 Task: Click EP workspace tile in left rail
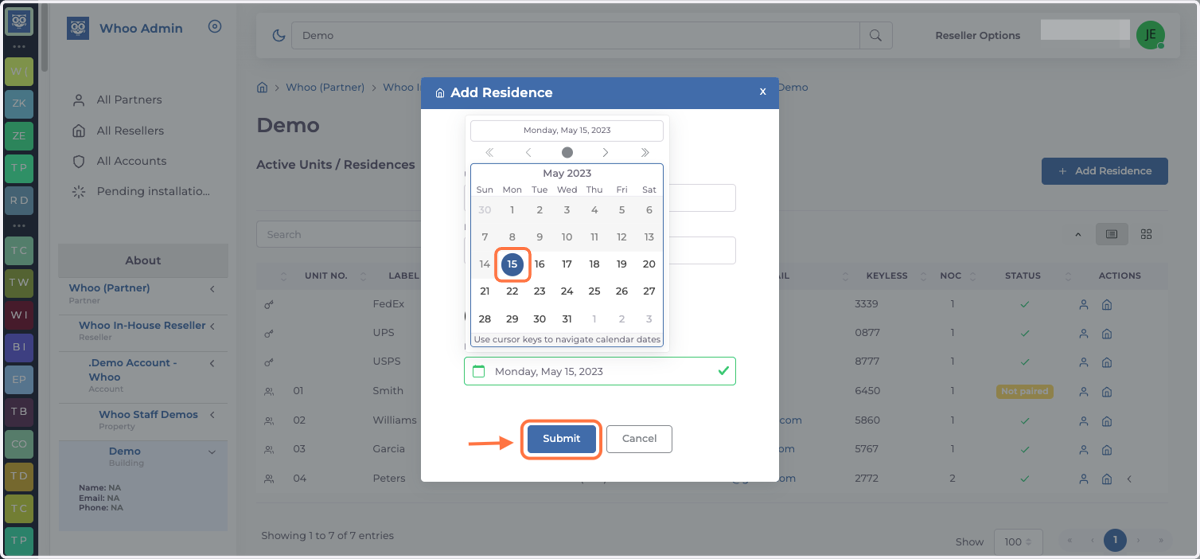19,380
